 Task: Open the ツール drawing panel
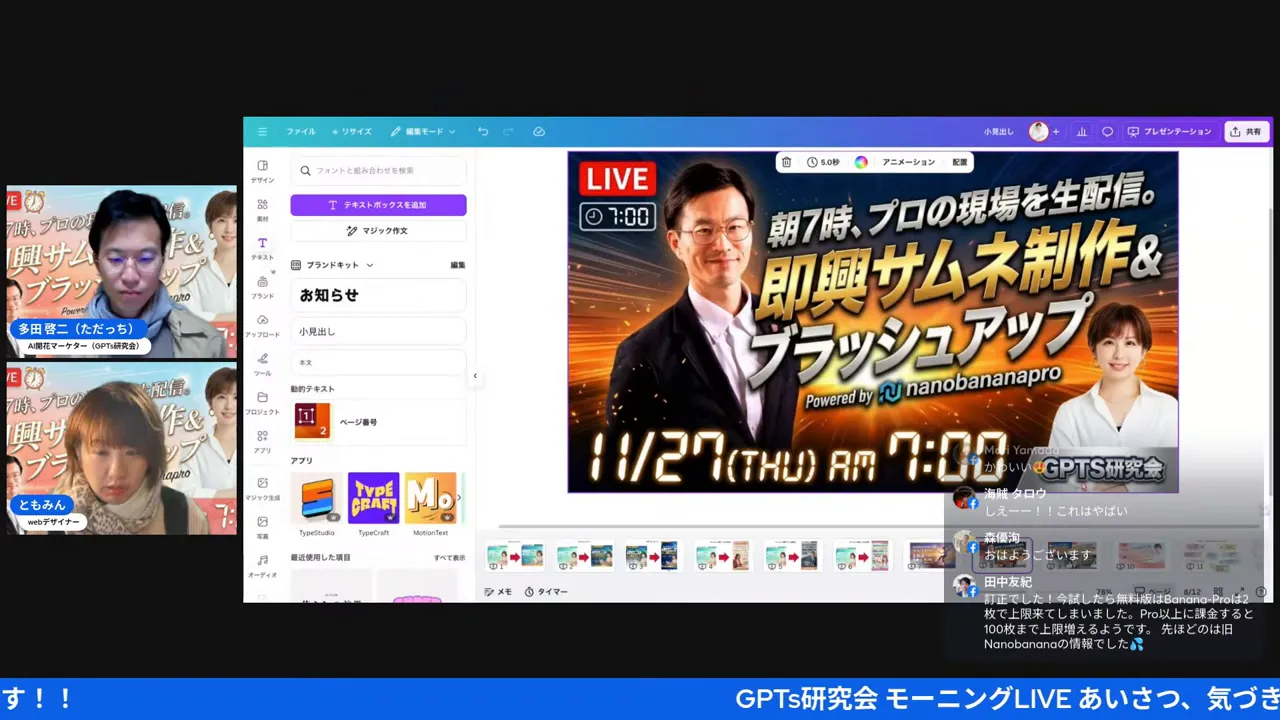click(262, 365)
